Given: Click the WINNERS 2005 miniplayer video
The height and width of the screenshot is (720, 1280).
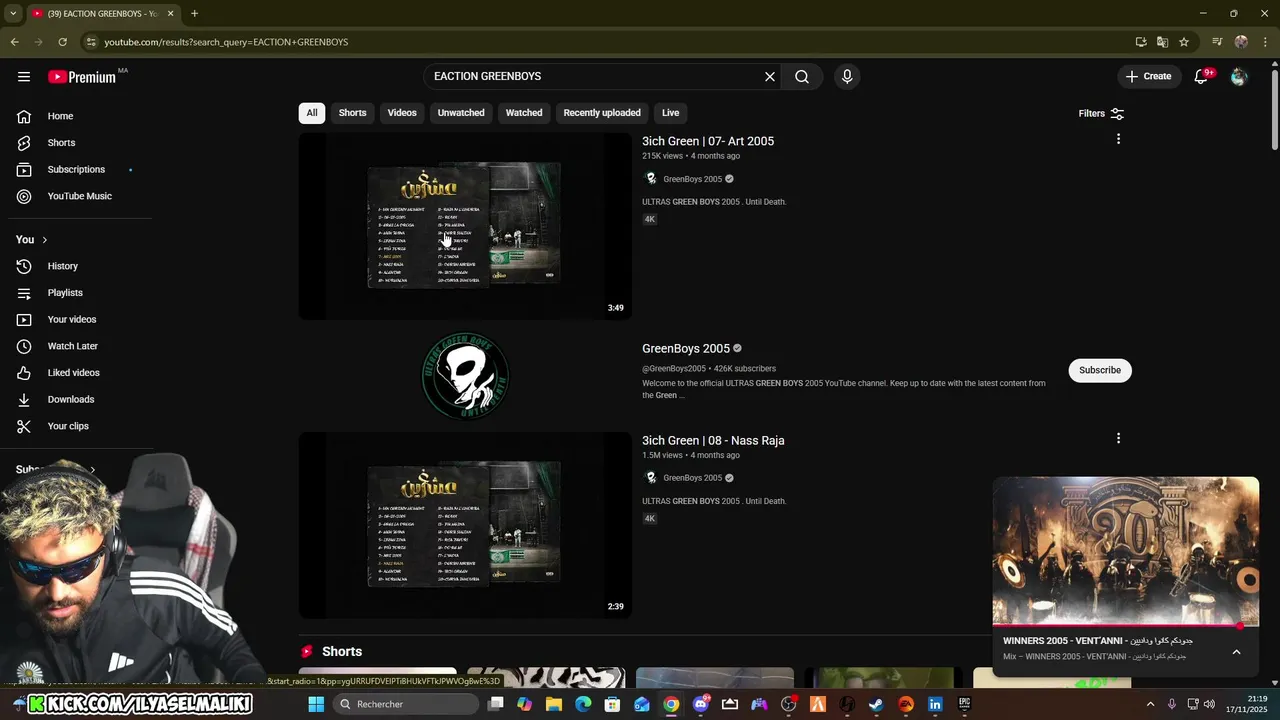Looking at the screenshot, I should (1125, 550).
